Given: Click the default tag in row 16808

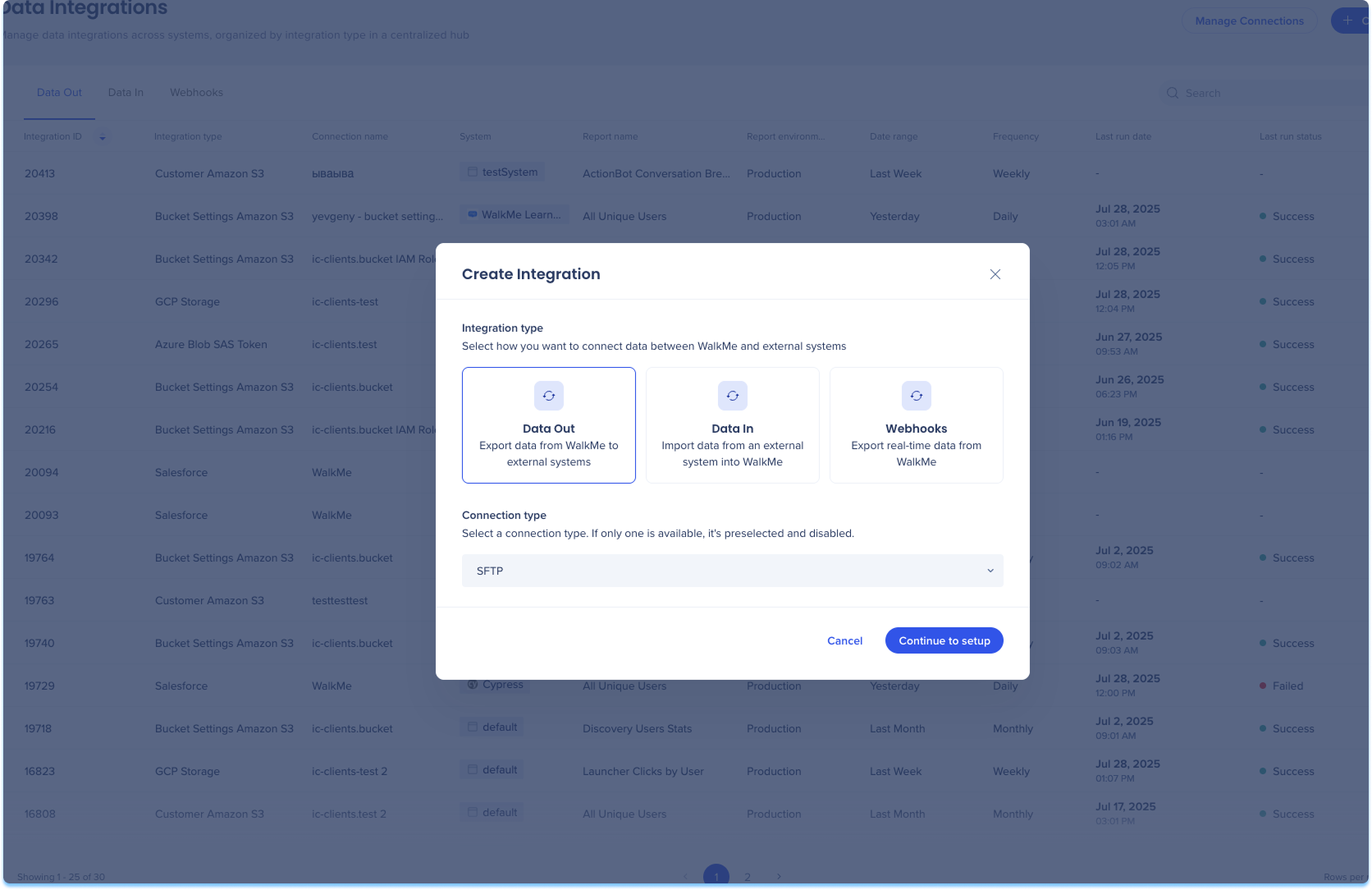Looking at the screenshot, I should click(492, 813).
